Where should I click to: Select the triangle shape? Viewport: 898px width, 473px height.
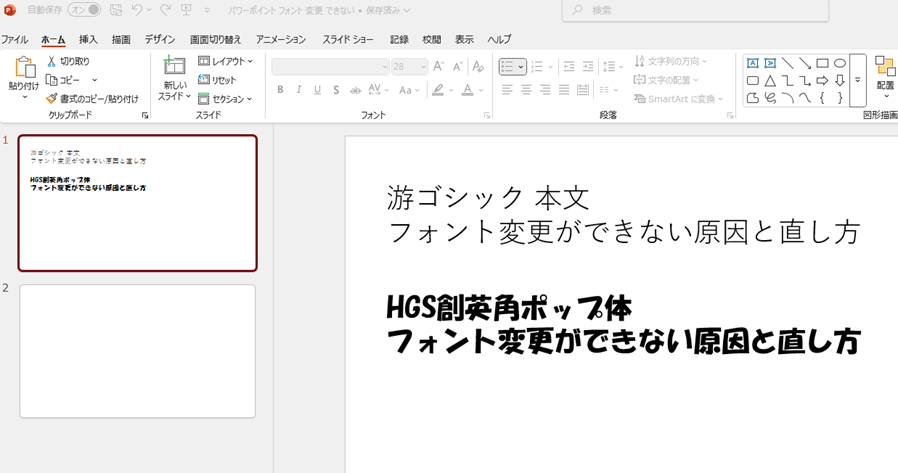tap(770, 81)
